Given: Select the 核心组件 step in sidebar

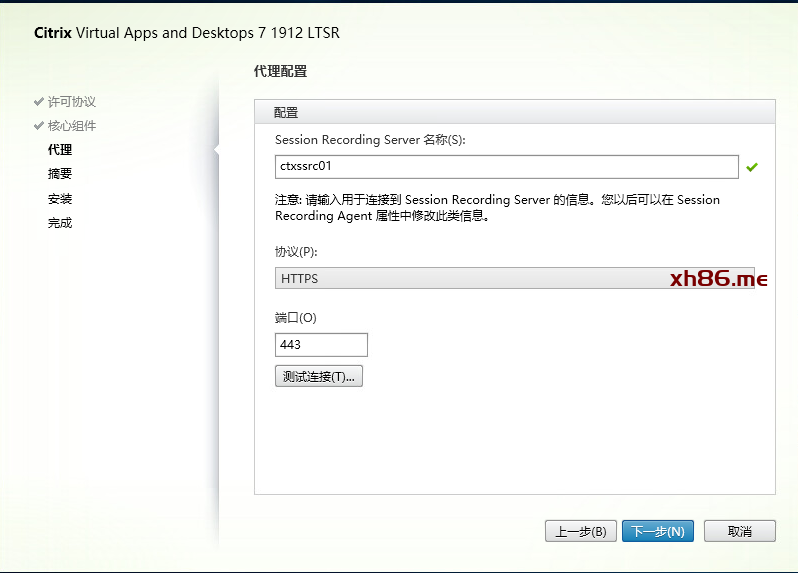Looking at the screenshot, I should 72,126.
